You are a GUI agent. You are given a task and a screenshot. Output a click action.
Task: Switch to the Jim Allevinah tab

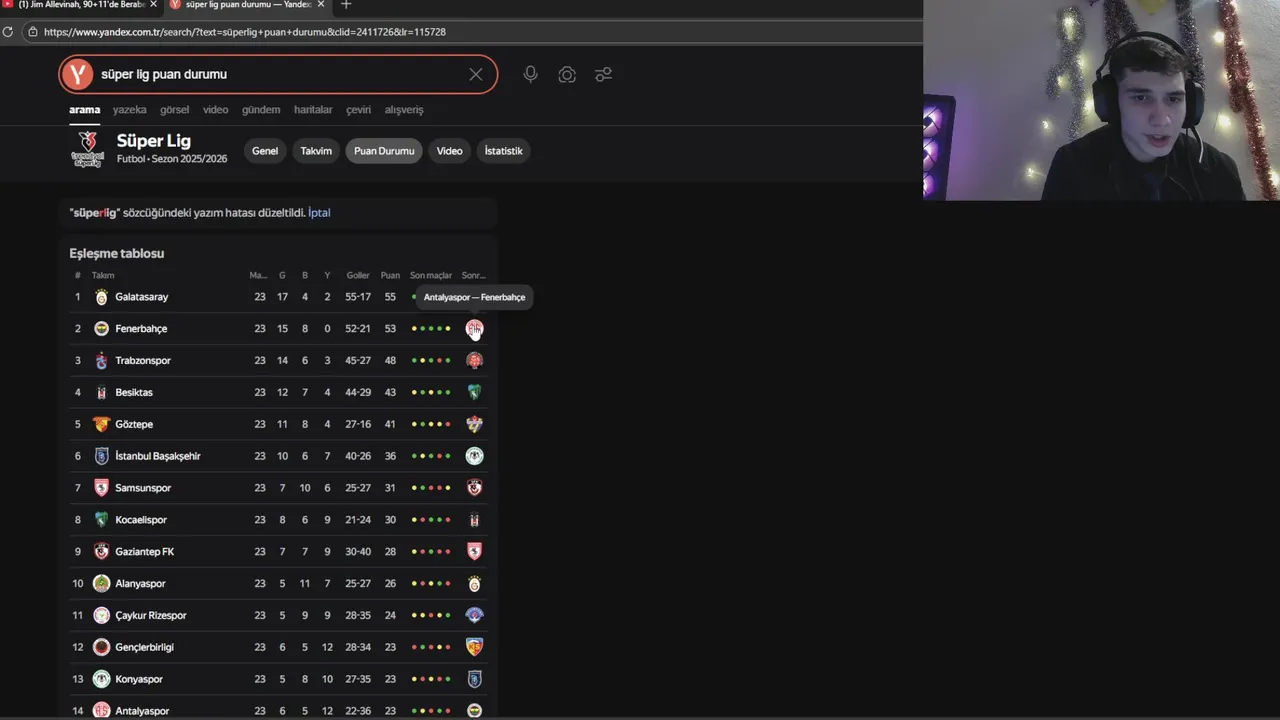pos(80,5)
